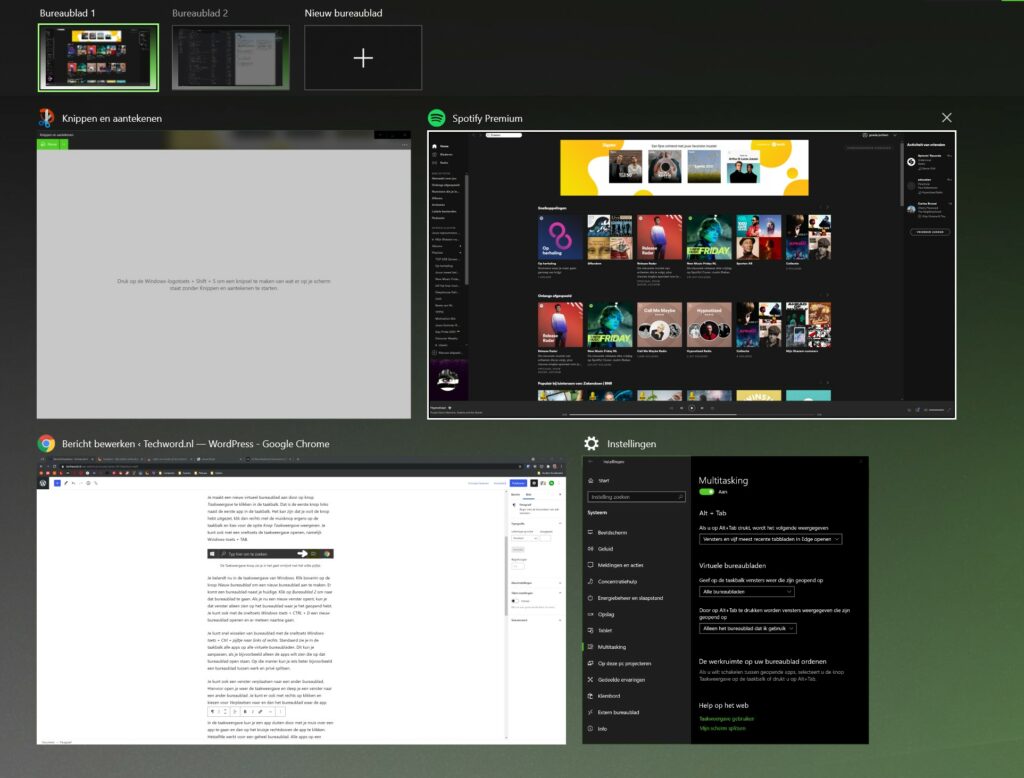Open the Call Me Maybe Radio cover

(x=660, y=325)
